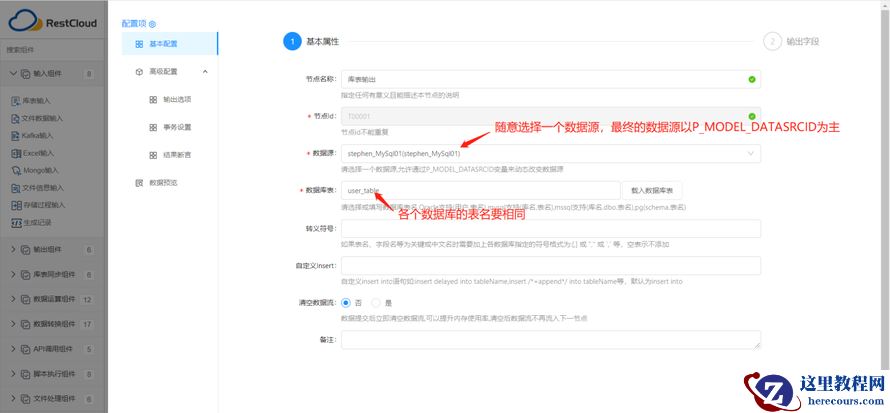
Task: Click green check icon in 节点名称 field
Action: pyautogui.click(x=752, y=79)
